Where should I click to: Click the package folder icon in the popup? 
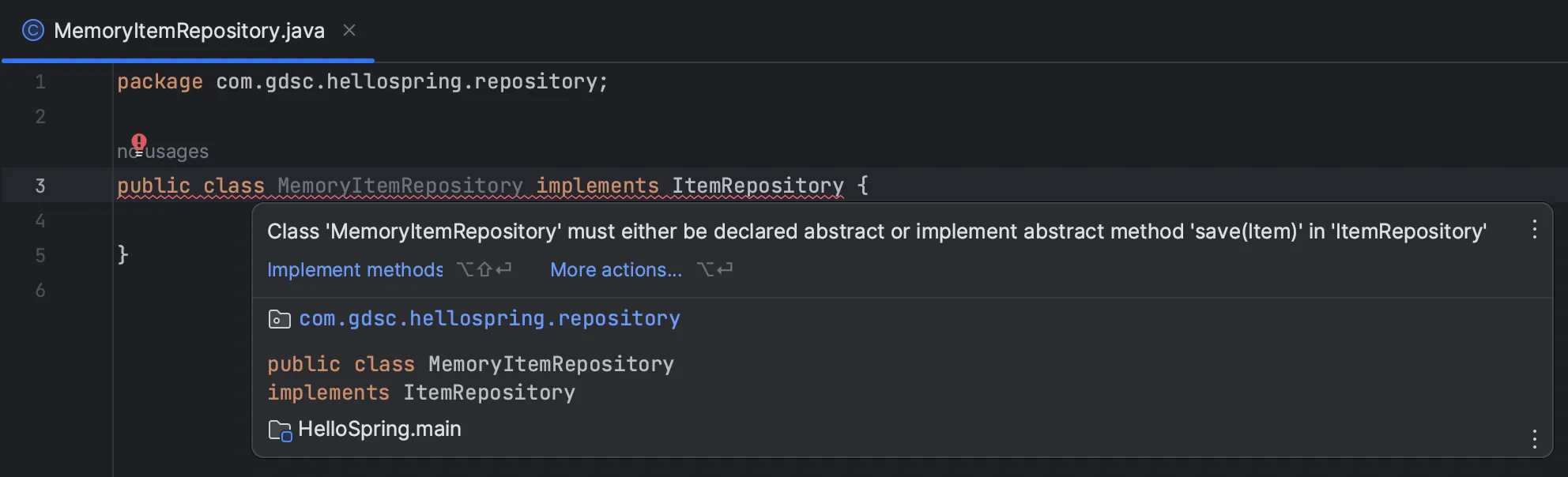click(279, 319)
